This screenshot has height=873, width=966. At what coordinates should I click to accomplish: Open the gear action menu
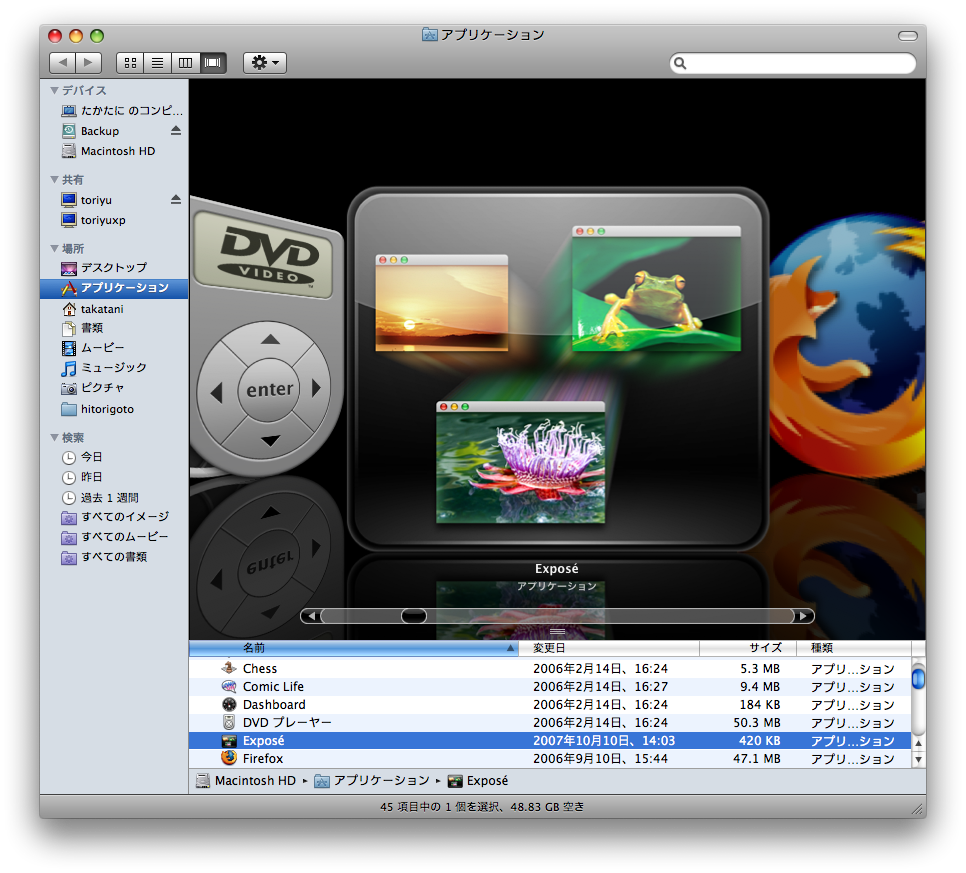click(x=265, y=62)
